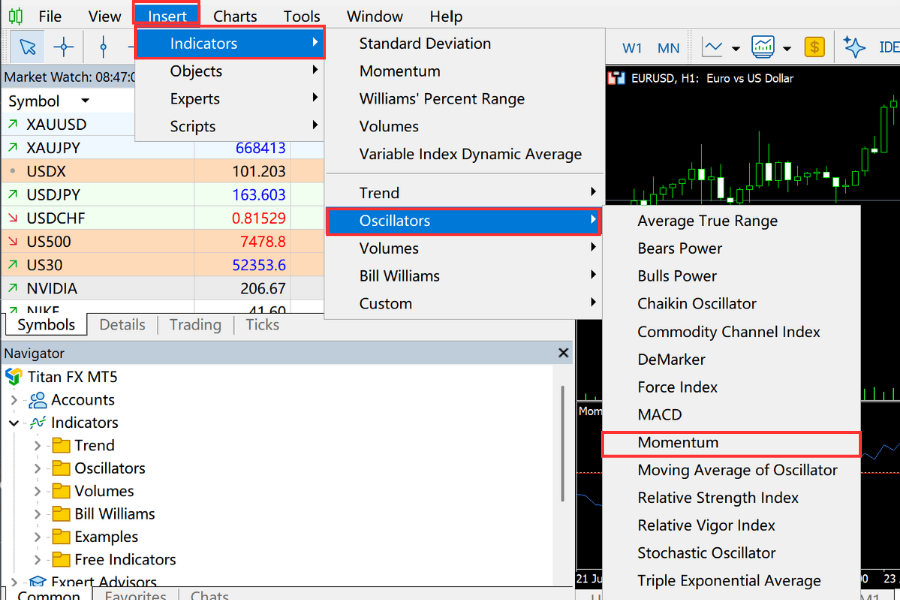Click the yellow dollar sign icon
The image size is (900, 600).
coord(814,47)
